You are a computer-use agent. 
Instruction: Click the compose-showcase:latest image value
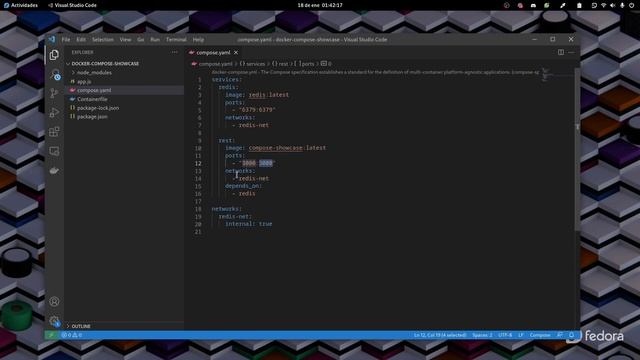287,148
